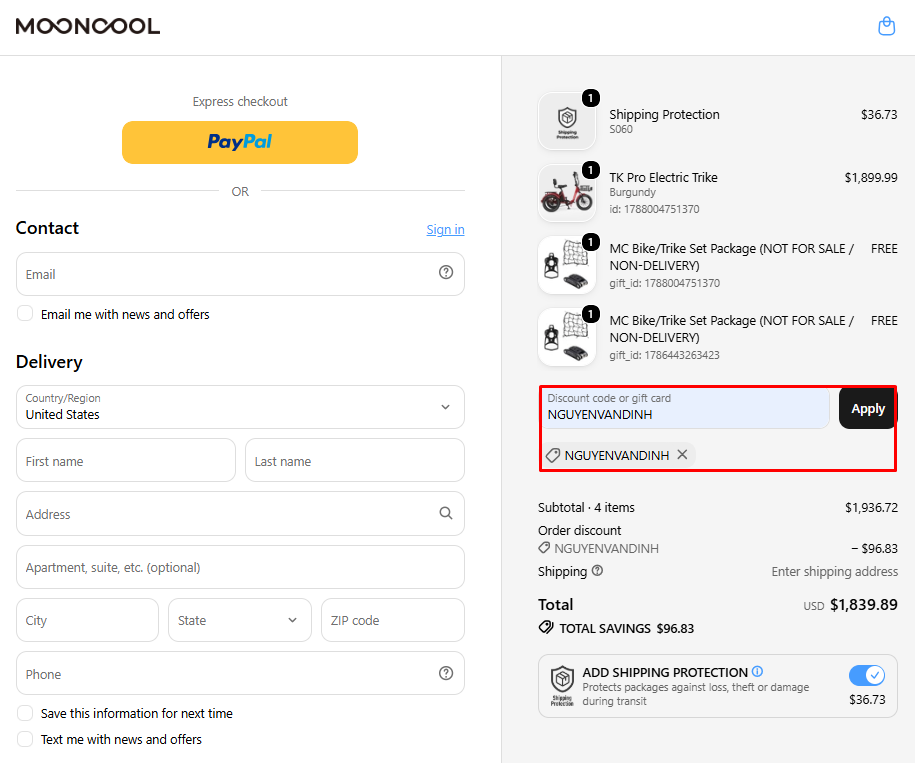Open the Country/Region dropdown
This screenshot has width=915, height=763.
[240, 407]
